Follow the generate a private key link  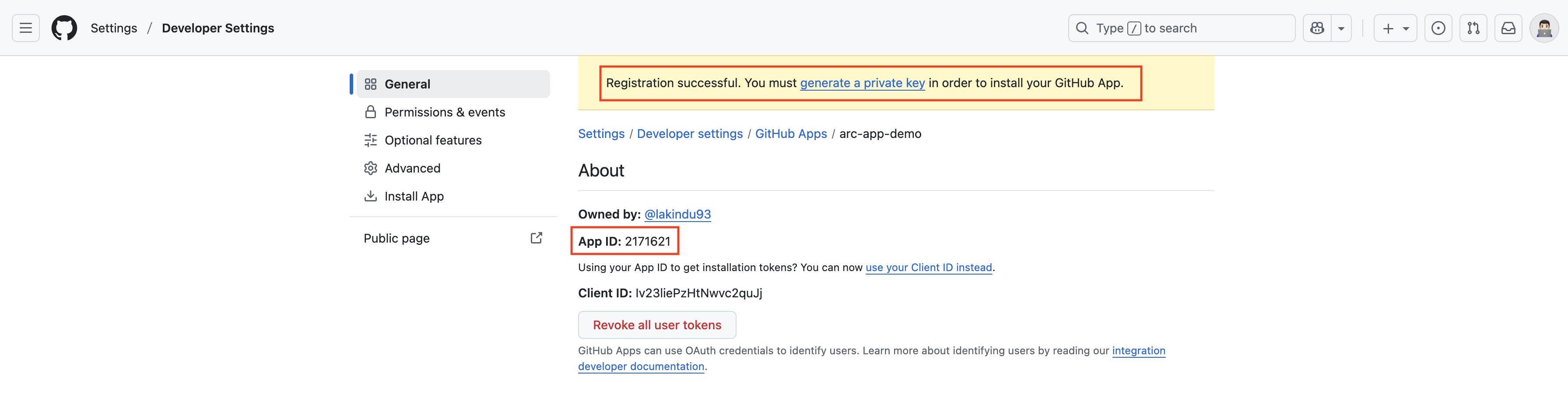862,83
